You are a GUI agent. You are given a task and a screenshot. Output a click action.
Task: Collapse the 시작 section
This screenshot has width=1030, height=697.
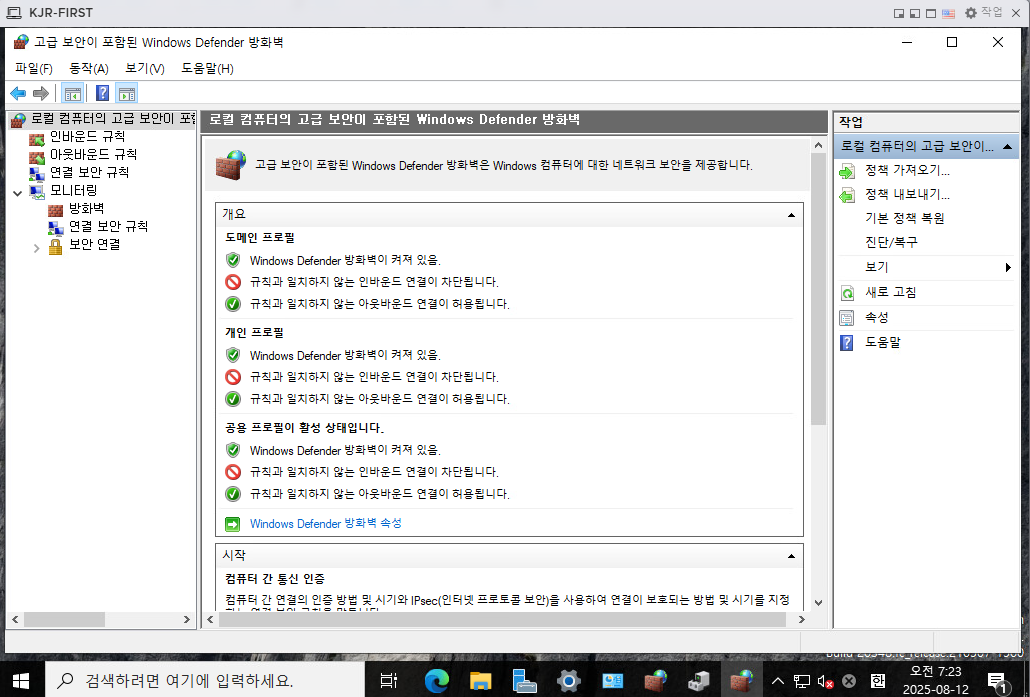click(791, 556)
